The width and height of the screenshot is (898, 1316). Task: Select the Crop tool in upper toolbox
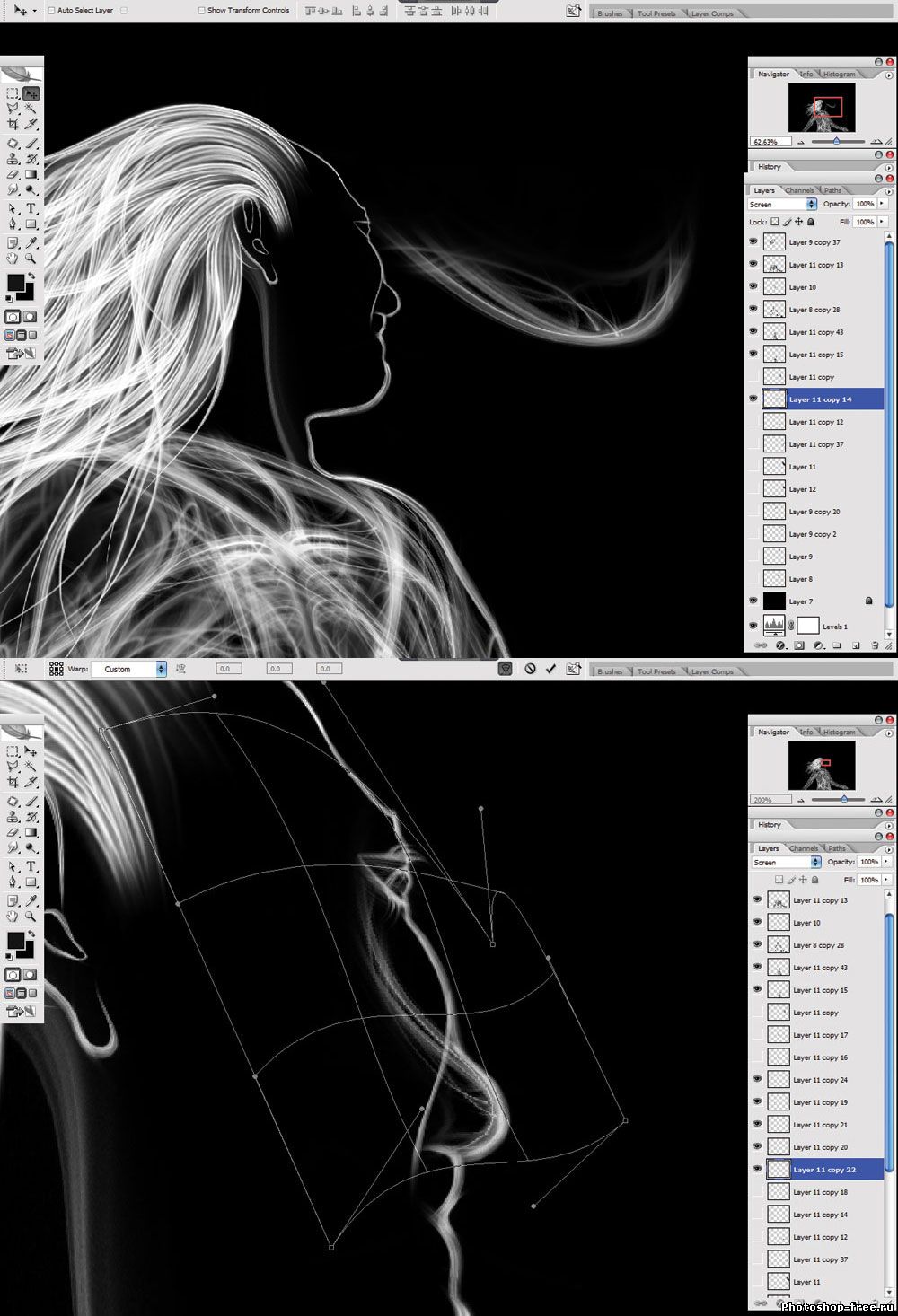(13, 125)
